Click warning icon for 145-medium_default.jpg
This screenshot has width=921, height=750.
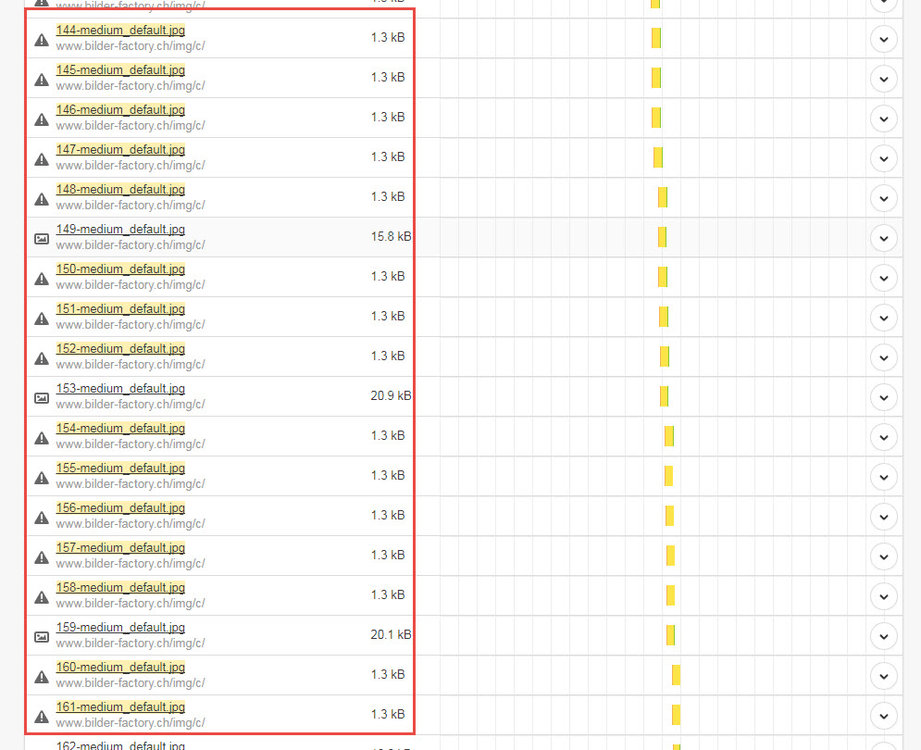pyautogui.click(x=41, y=79)
